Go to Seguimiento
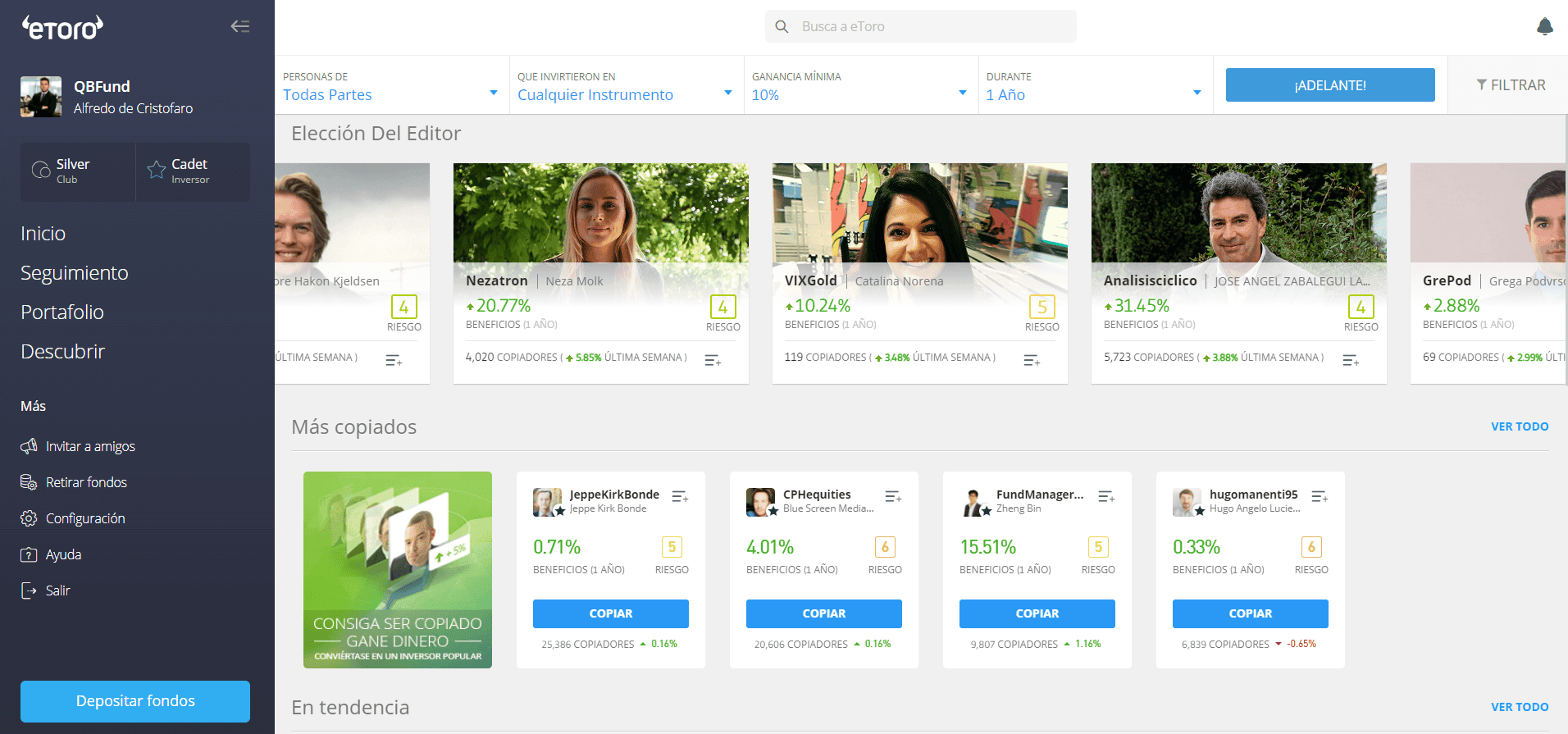Screen dimensions: 1568x734 pyautogui.click(x=75, y=273)
